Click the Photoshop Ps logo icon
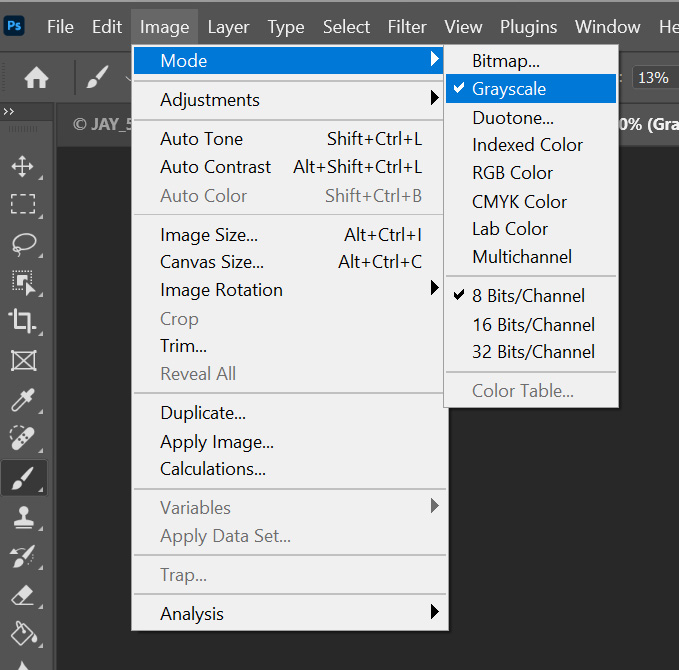Viewport: 679px width, 670px height. pyautogui.click(x=14, y=26)
